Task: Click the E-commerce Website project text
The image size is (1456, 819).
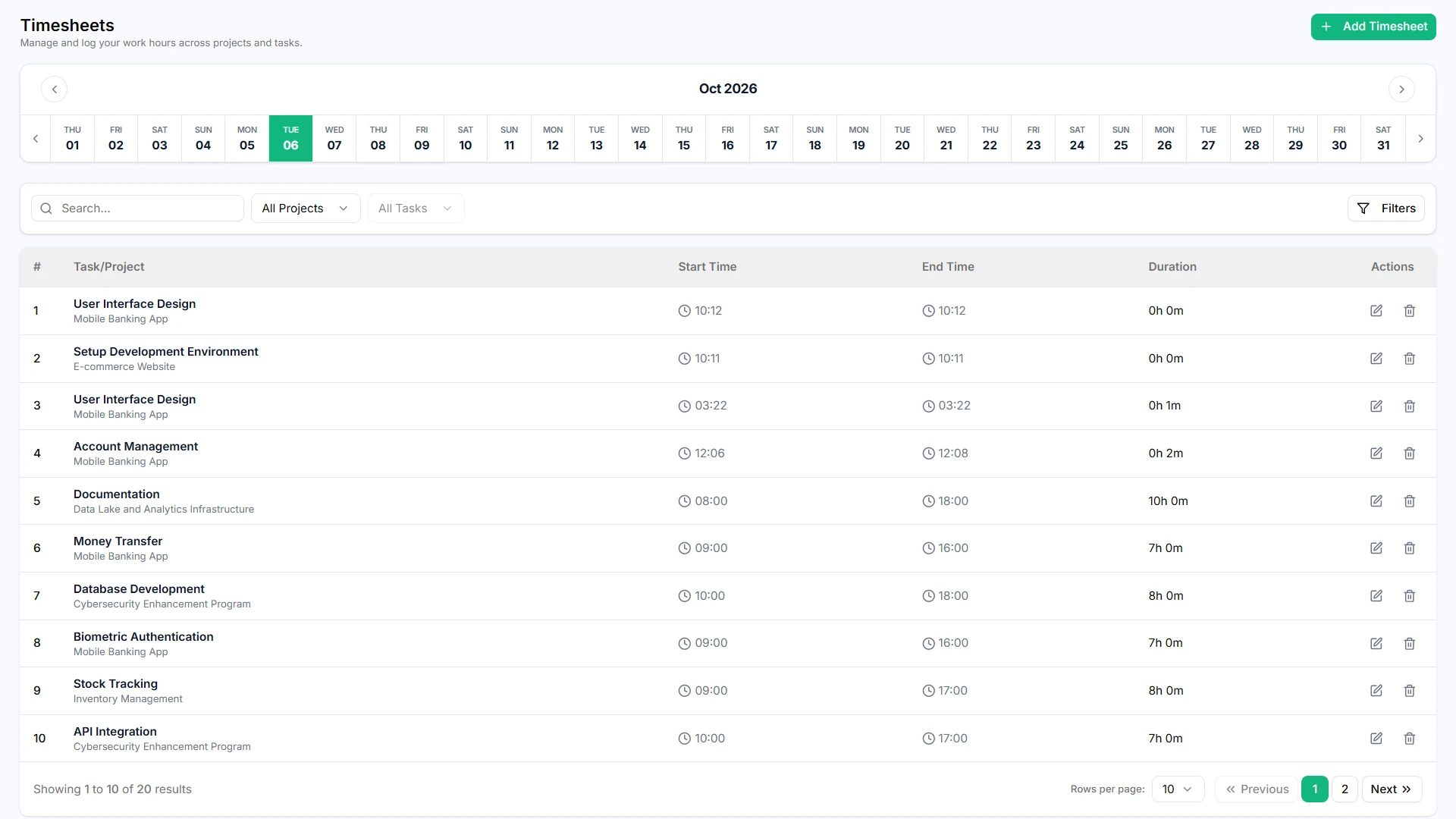Action: [x=124, y=367]
